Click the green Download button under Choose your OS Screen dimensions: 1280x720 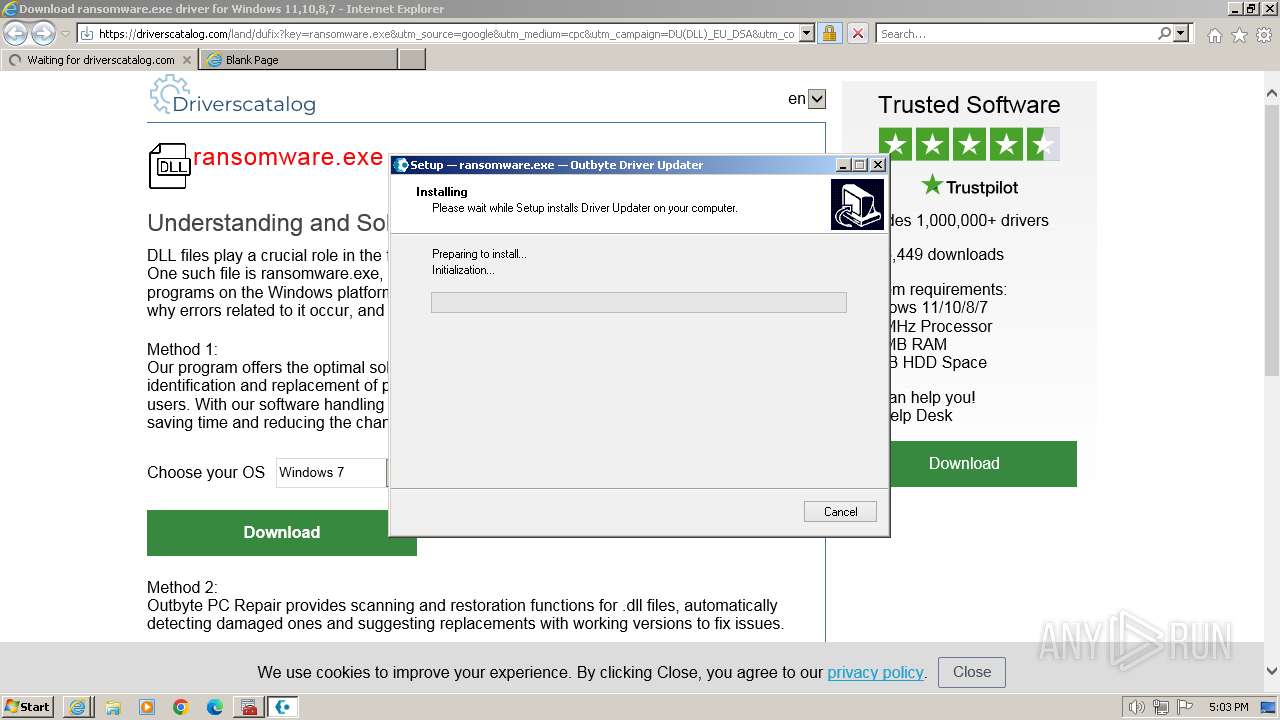click(282, 532)
